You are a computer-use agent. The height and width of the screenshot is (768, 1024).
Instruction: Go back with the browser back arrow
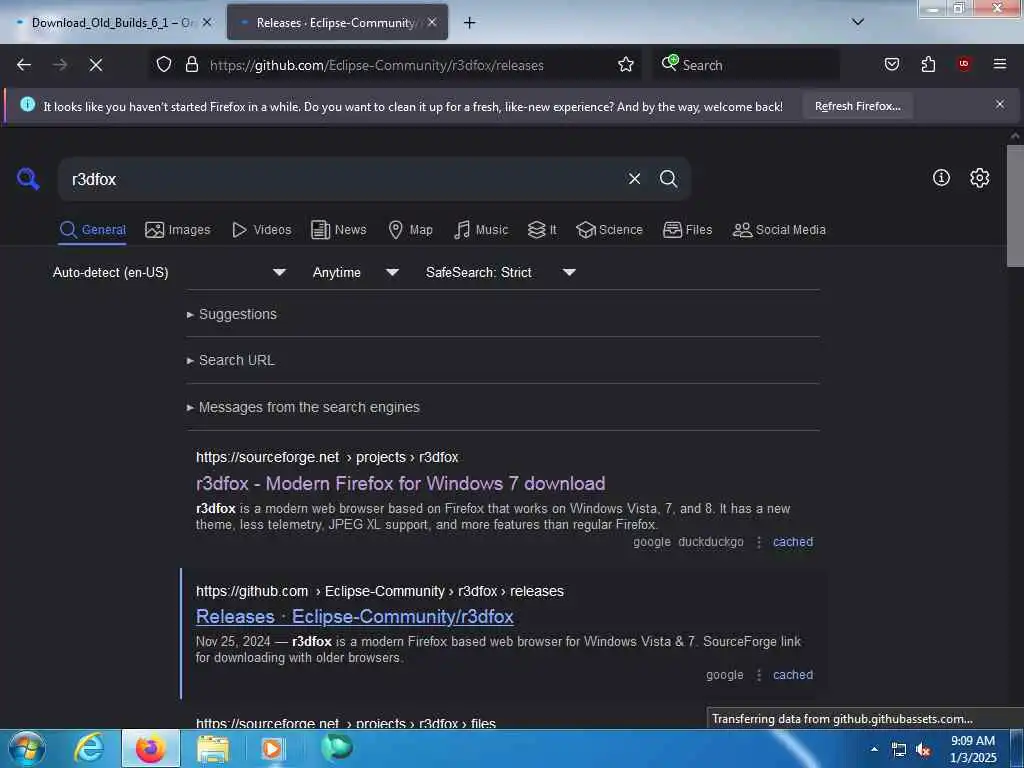click(24, 65)
